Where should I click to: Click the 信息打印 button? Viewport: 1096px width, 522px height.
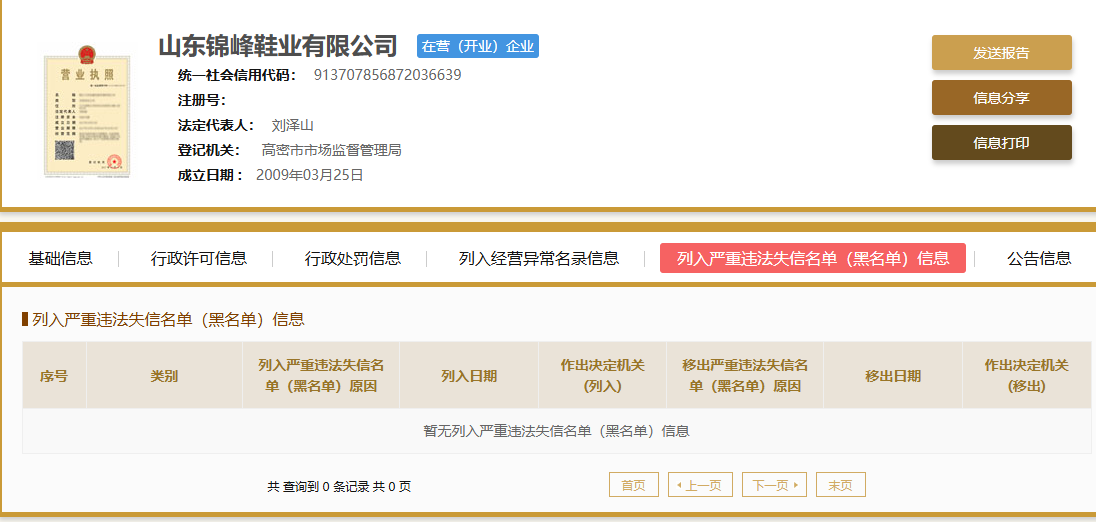point(1001,143)
